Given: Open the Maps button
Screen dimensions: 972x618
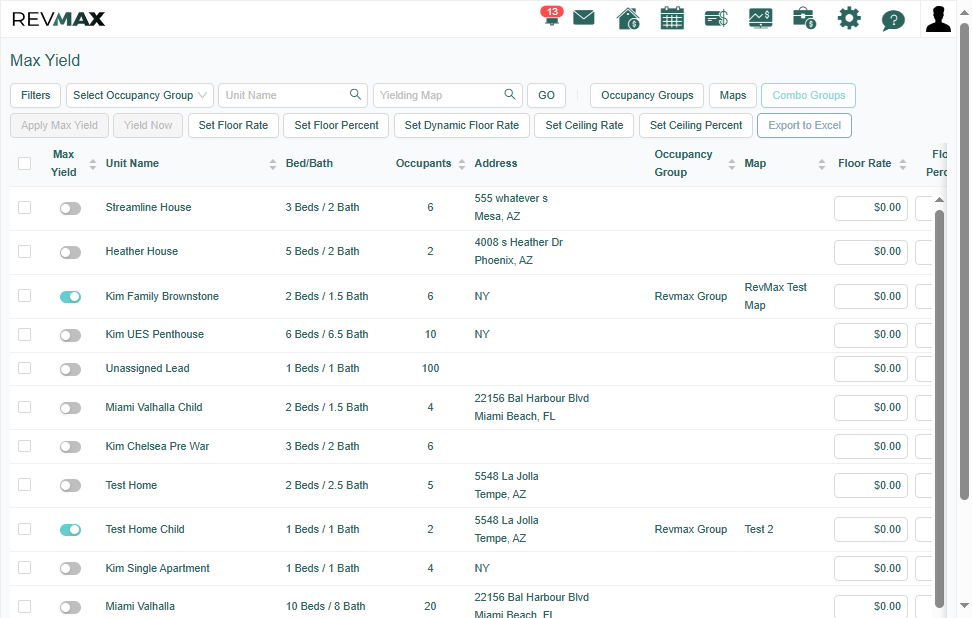Looking at the screenshot, I should point(733,95).
